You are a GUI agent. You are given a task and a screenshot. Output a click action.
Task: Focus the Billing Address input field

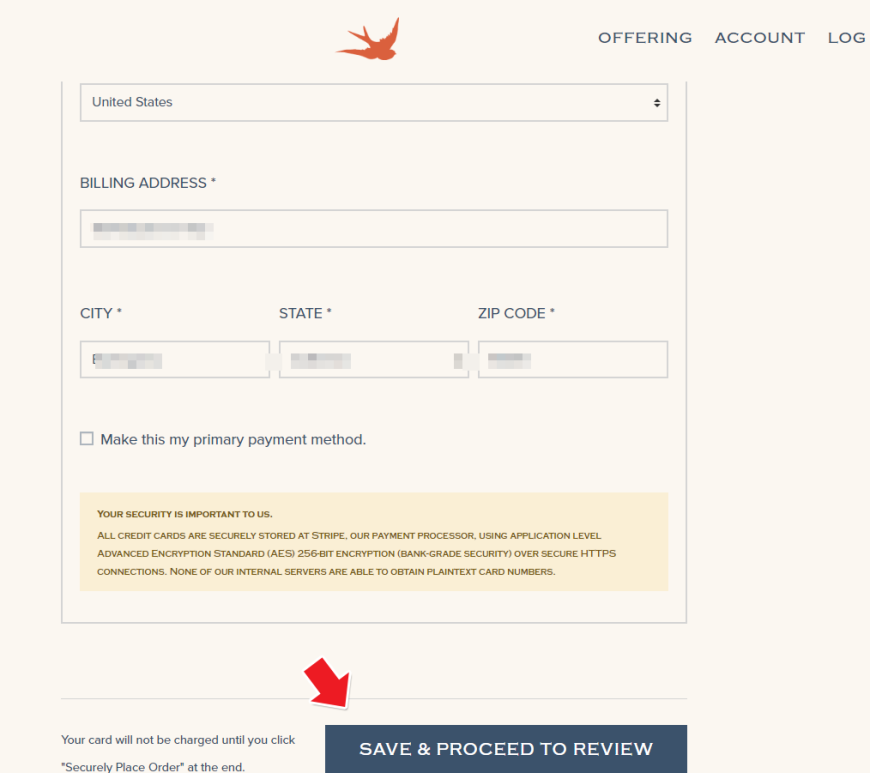coord(374,229)
